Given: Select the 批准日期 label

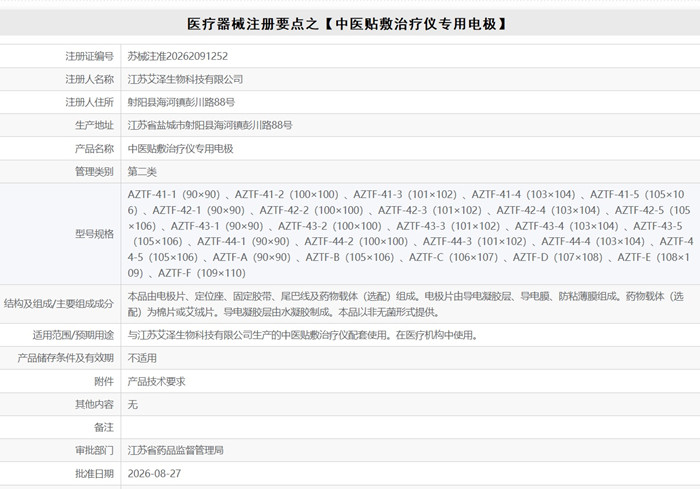Looking at the screenshot, I should tap(94, 474).
